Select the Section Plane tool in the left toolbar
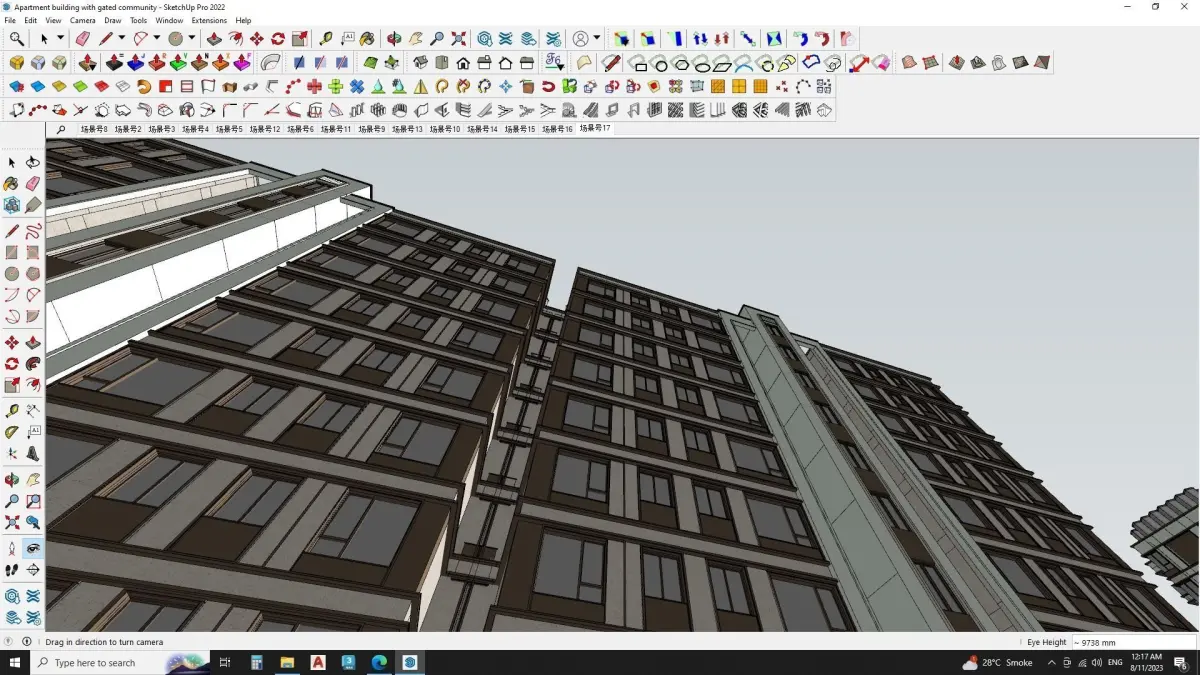Viewport: 1200px width, 675px height. click(x=33, y=570)
